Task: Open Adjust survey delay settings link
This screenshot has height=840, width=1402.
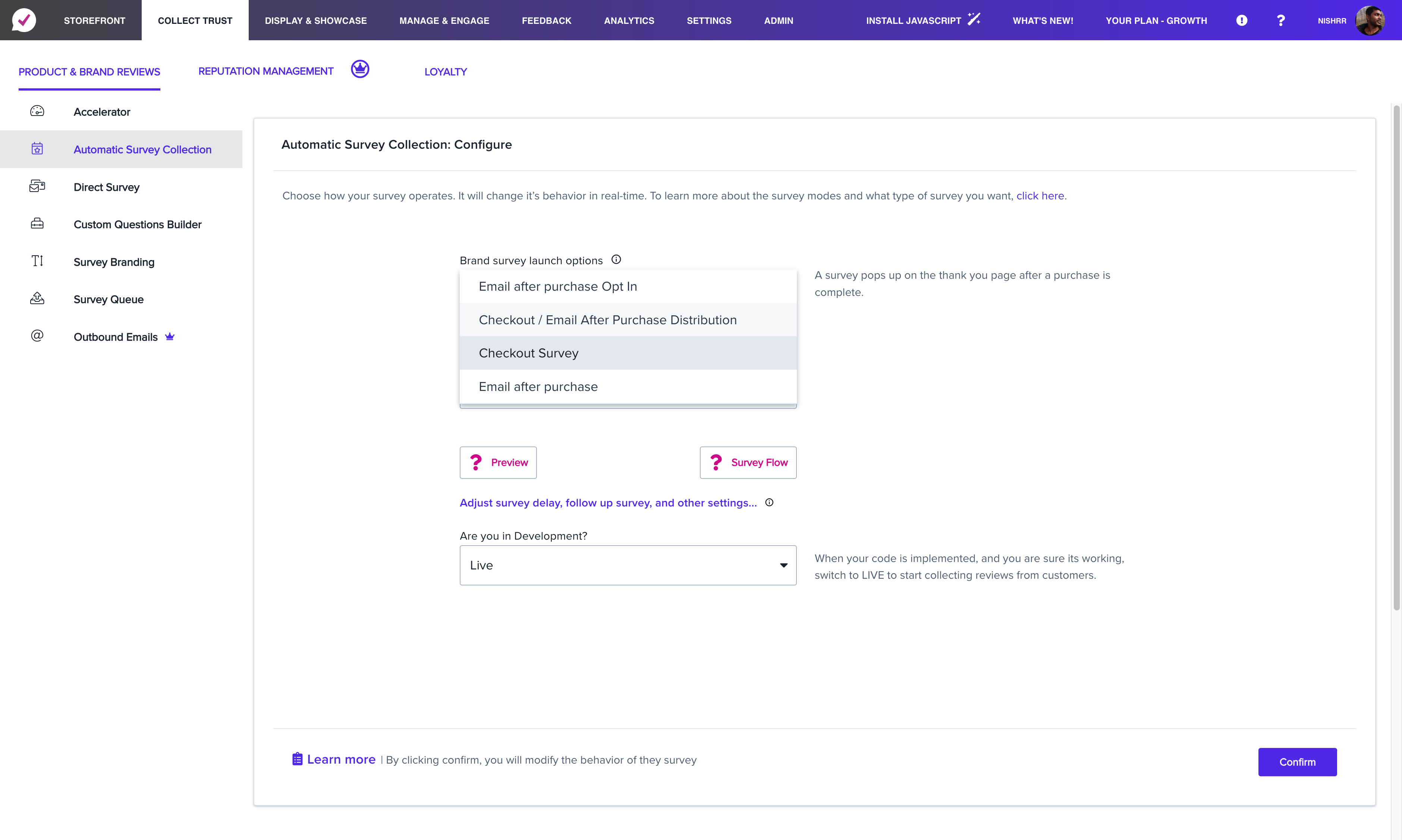Action: click(x=608, y=503)
